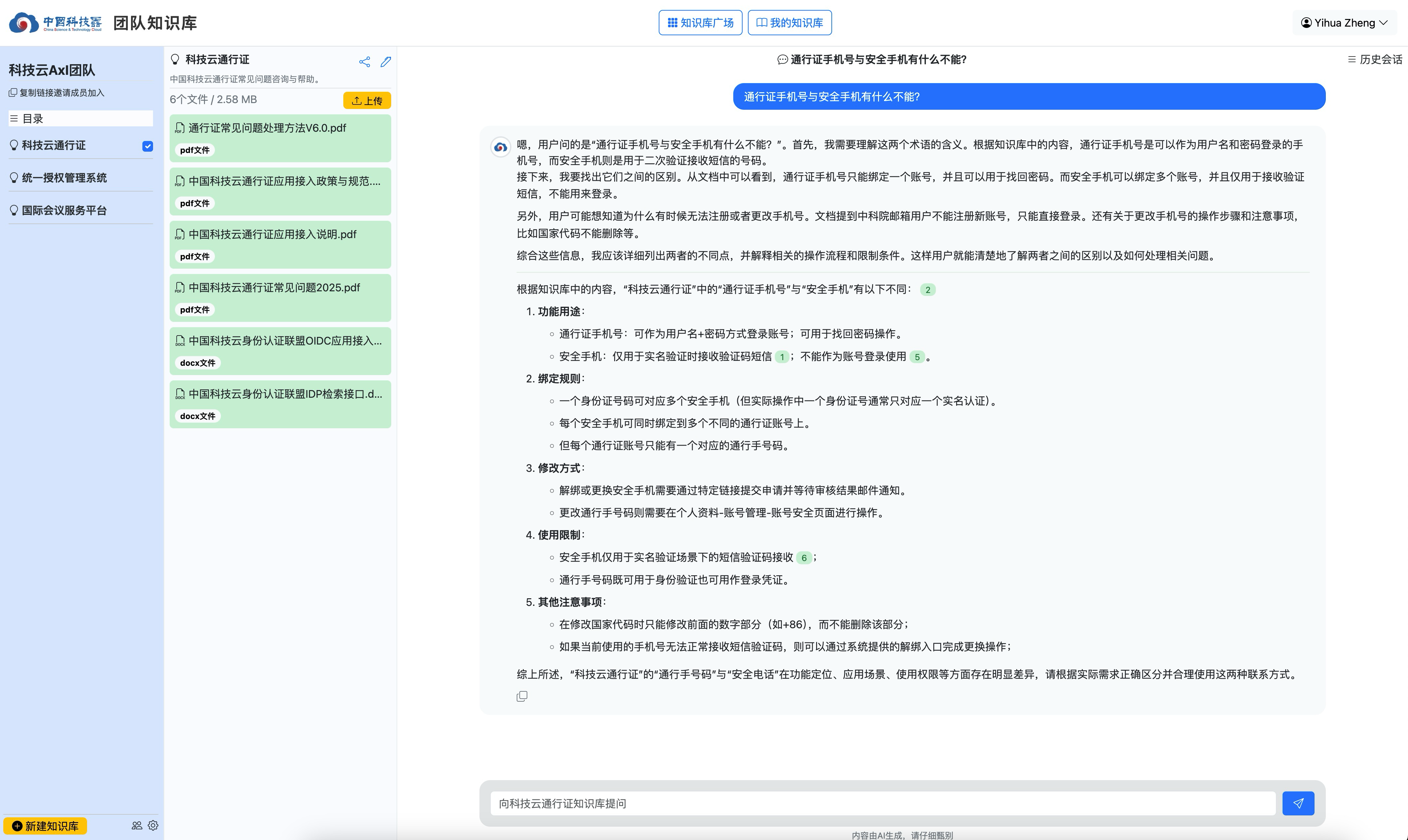Click PDF file icon of 通行证常见问题处理方法V6.0
The height and width of the screenshot is (840, 1408).
click(x=180, y=128)
